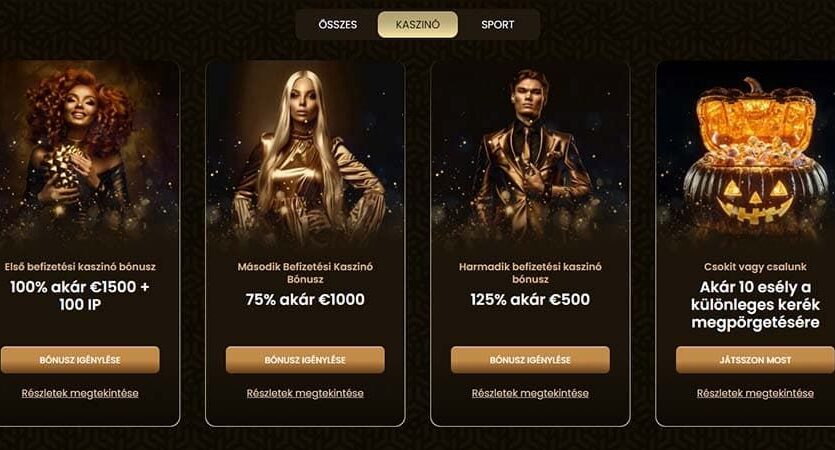The height and width of the screenshot is (450, 835).
Task: Open details for Csokit vagy csalunk
Action: pos(755,393)
